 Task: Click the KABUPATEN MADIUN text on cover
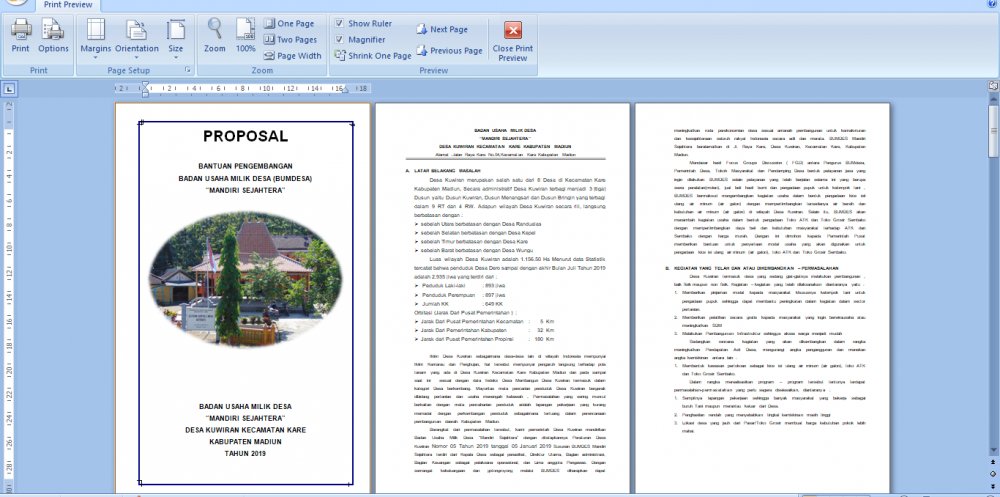[246, 441]
